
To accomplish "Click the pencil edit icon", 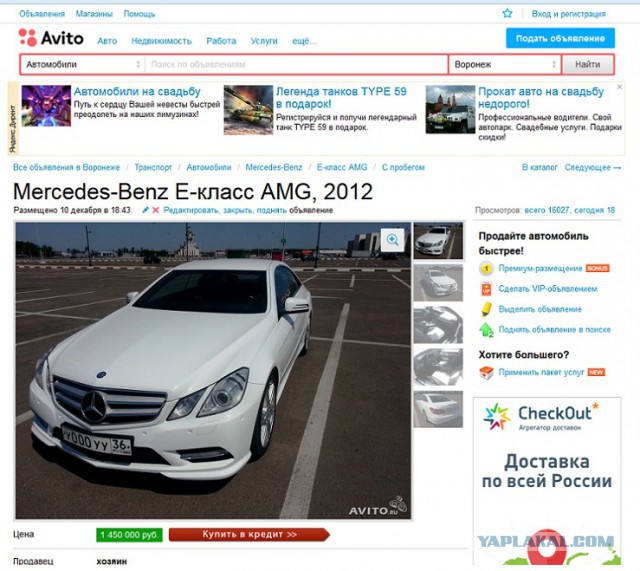I will tap(145, 210).
